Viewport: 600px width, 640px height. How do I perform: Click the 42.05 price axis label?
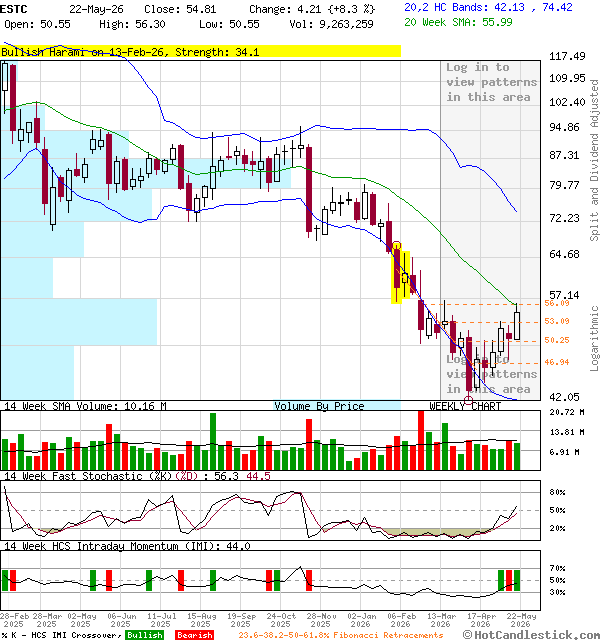click(564, 397)
